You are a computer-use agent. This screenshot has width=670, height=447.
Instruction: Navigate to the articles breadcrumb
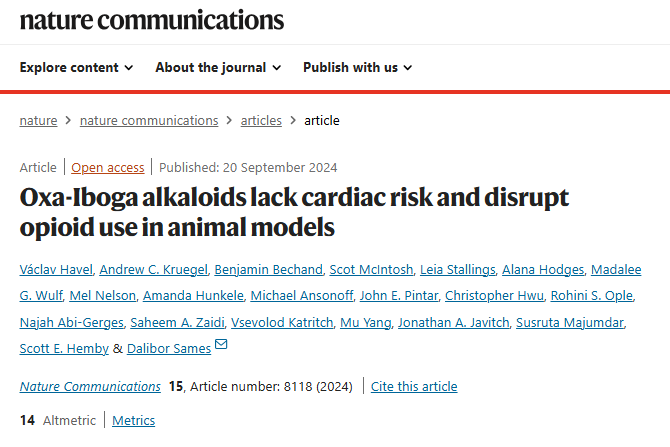pos(261,121)
